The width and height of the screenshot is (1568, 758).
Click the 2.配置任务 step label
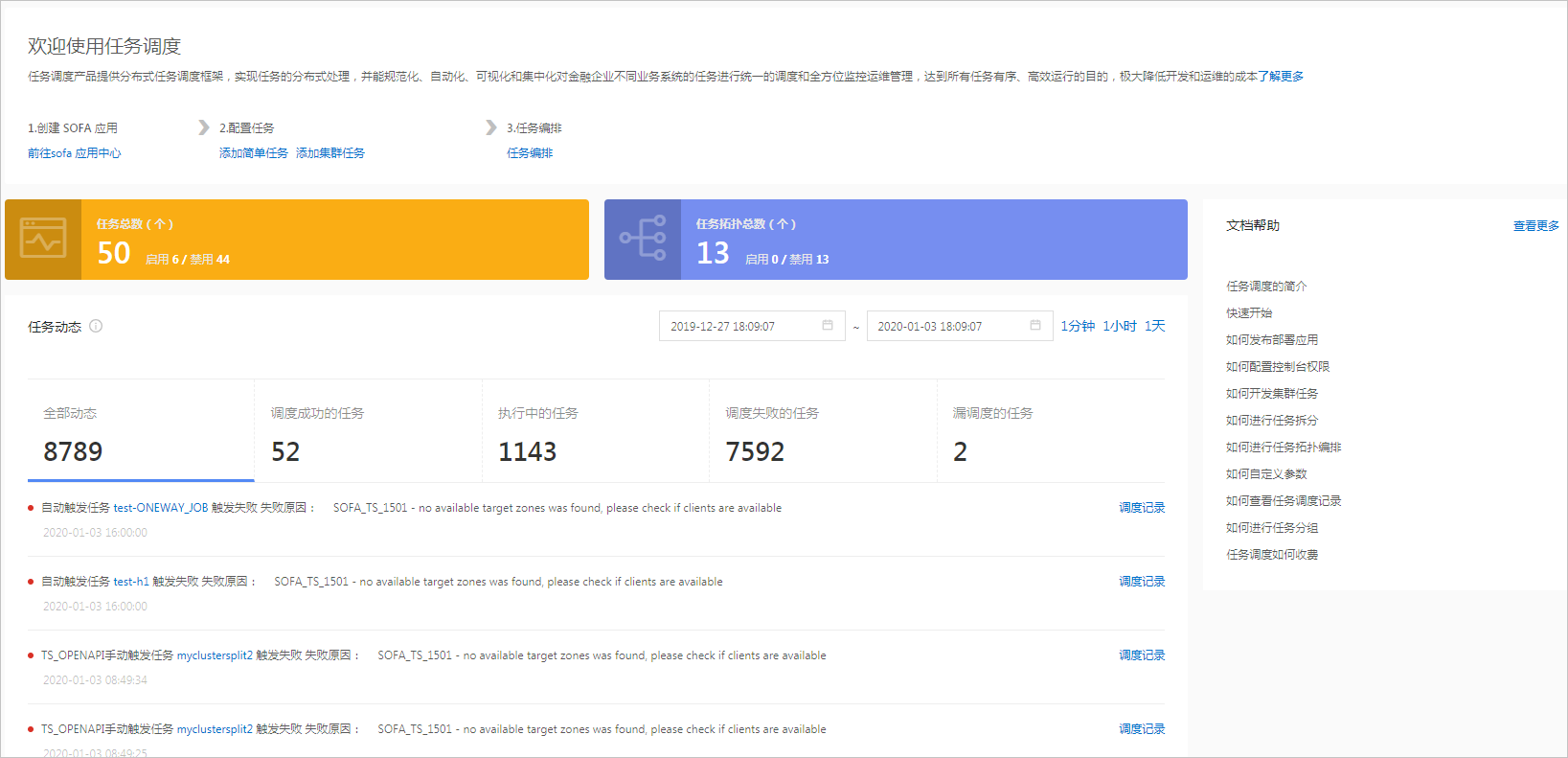pyautogui.click(x=247, y=128)
